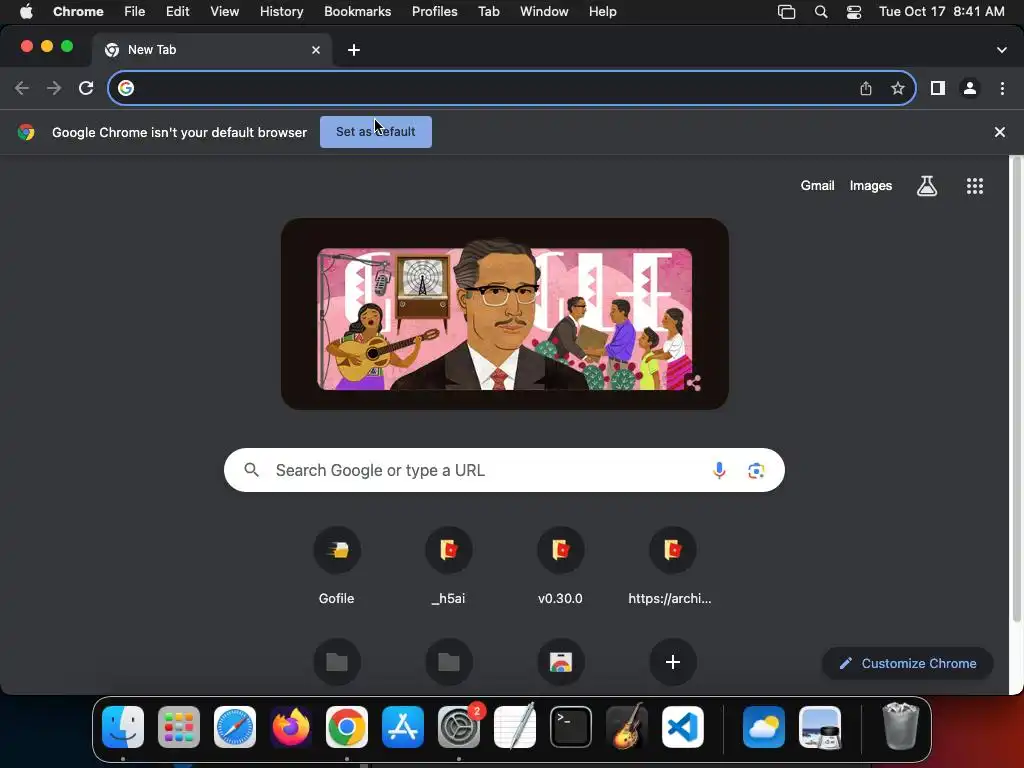This screenshot has width=1024, height=768.
Task: Open Chrome's three-dot menu
Action: coord(1002,88)
